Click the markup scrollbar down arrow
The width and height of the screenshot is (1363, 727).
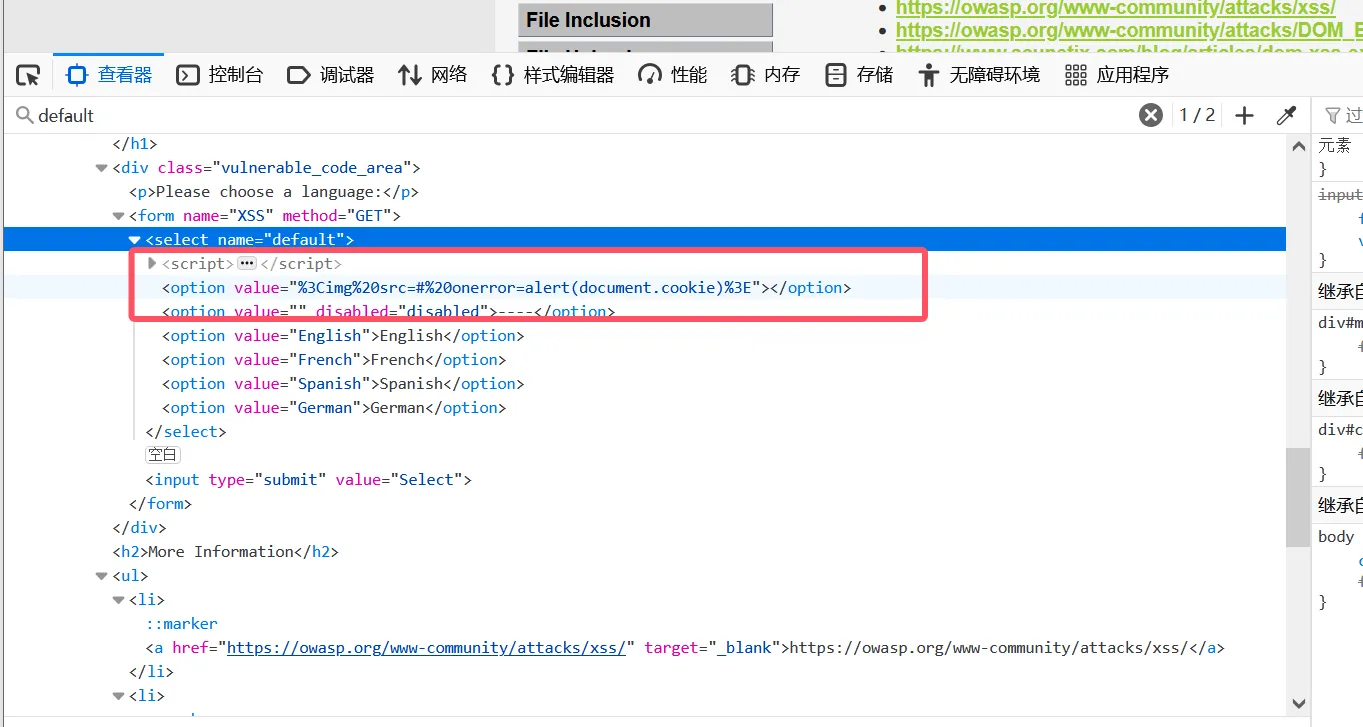[x=1298, y=704]
